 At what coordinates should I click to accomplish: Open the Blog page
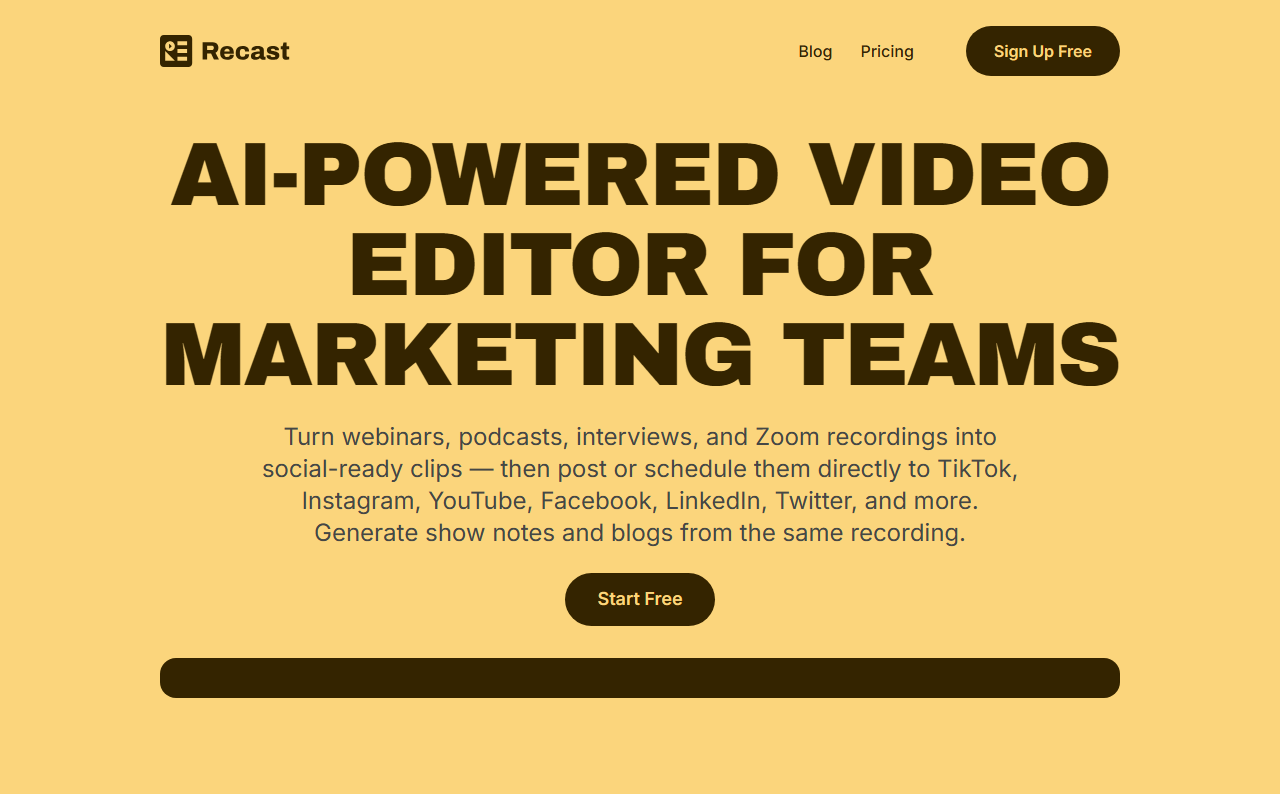click(815, 51)
